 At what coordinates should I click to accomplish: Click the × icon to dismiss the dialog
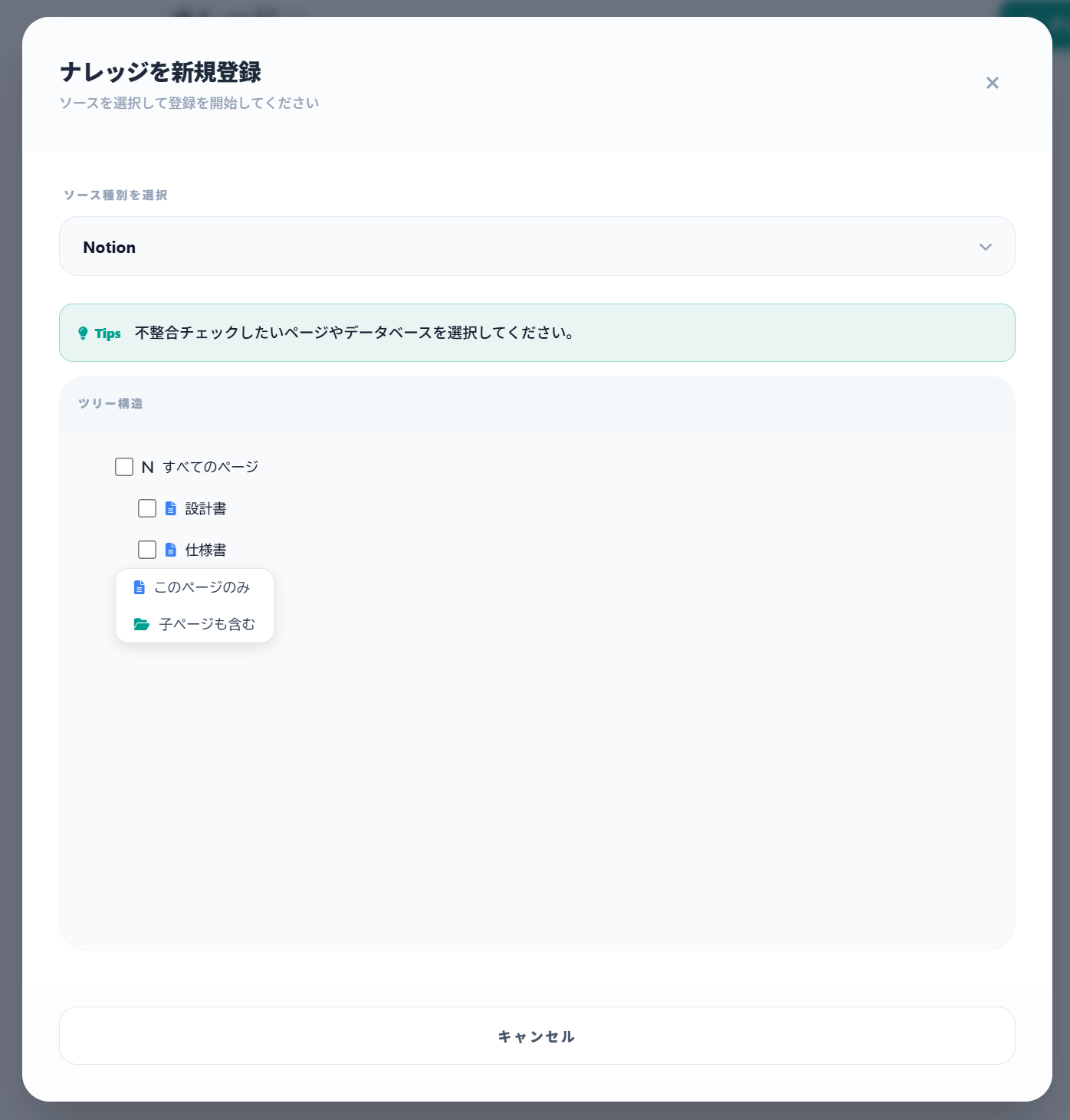tap(993, 83)
